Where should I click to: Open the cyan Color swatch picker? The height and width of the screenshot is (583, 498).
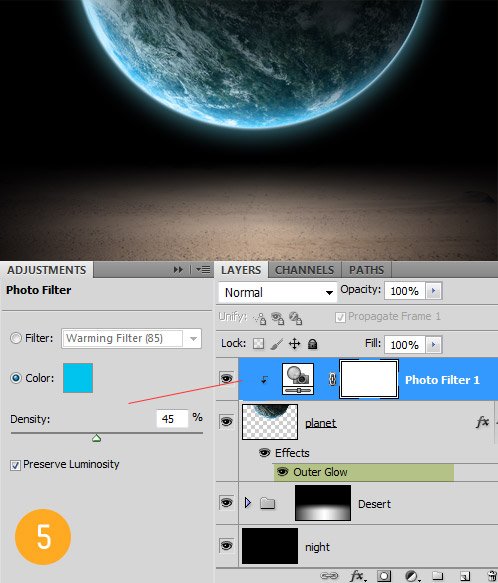(x=78, y=378)
